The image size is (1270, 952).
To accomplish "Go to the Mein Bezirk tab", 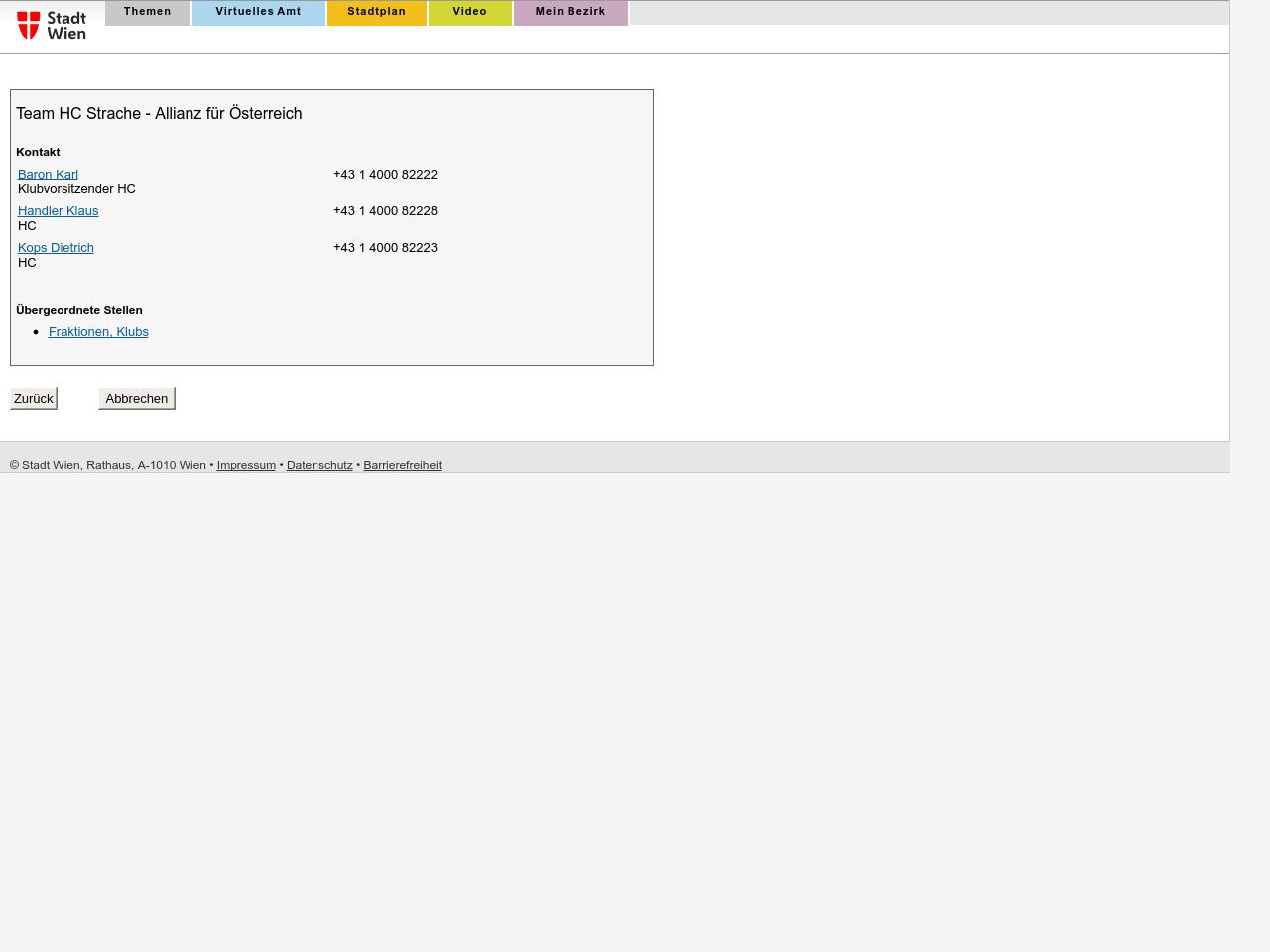I will (571, 12).
